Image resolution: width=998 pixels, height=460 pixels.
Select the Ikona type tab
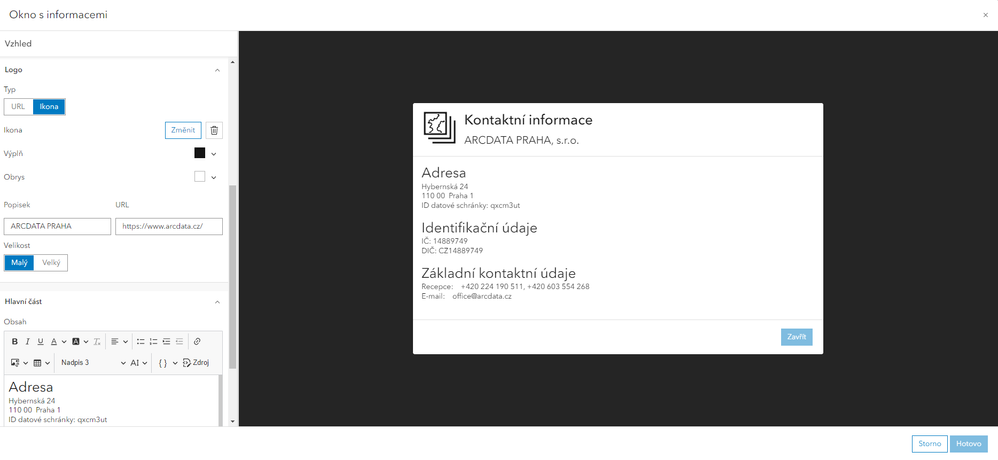point(49,106)
